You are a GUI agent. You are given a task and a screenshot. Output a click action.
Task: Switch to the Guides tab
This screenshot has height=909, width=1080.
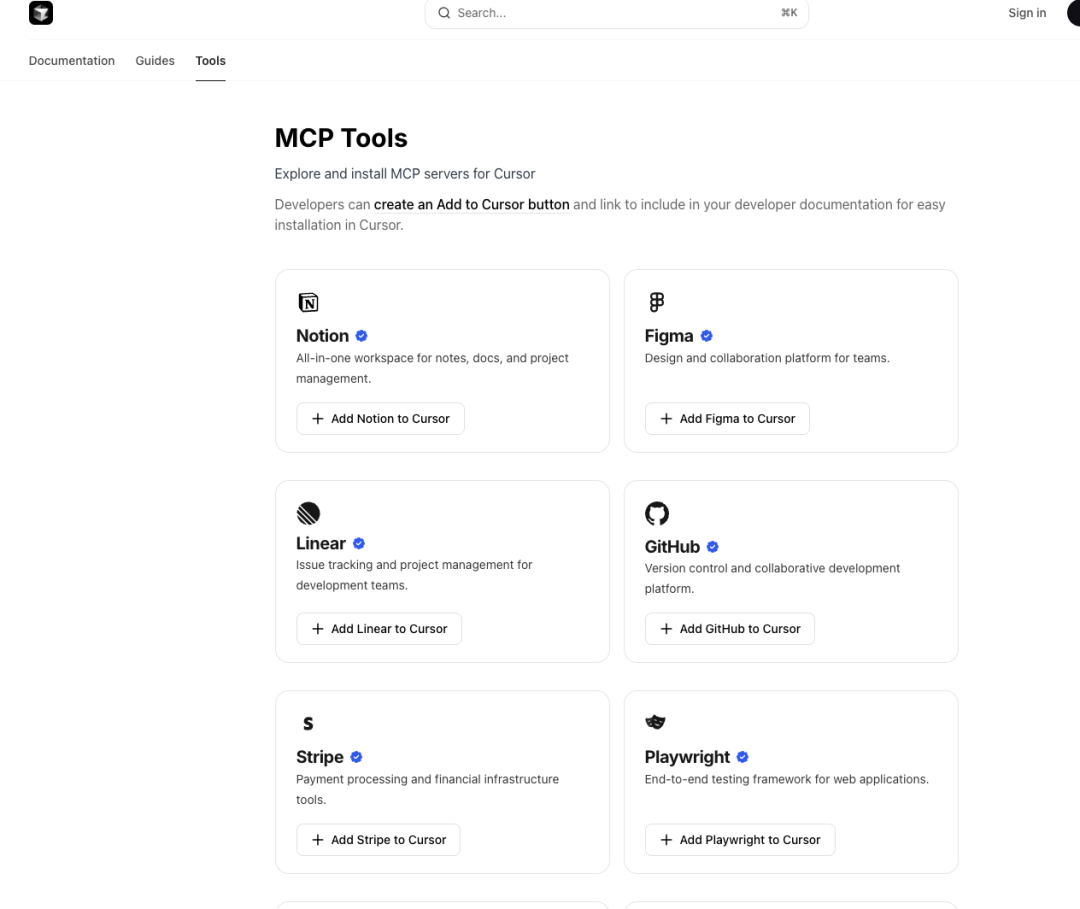(155, 61)
